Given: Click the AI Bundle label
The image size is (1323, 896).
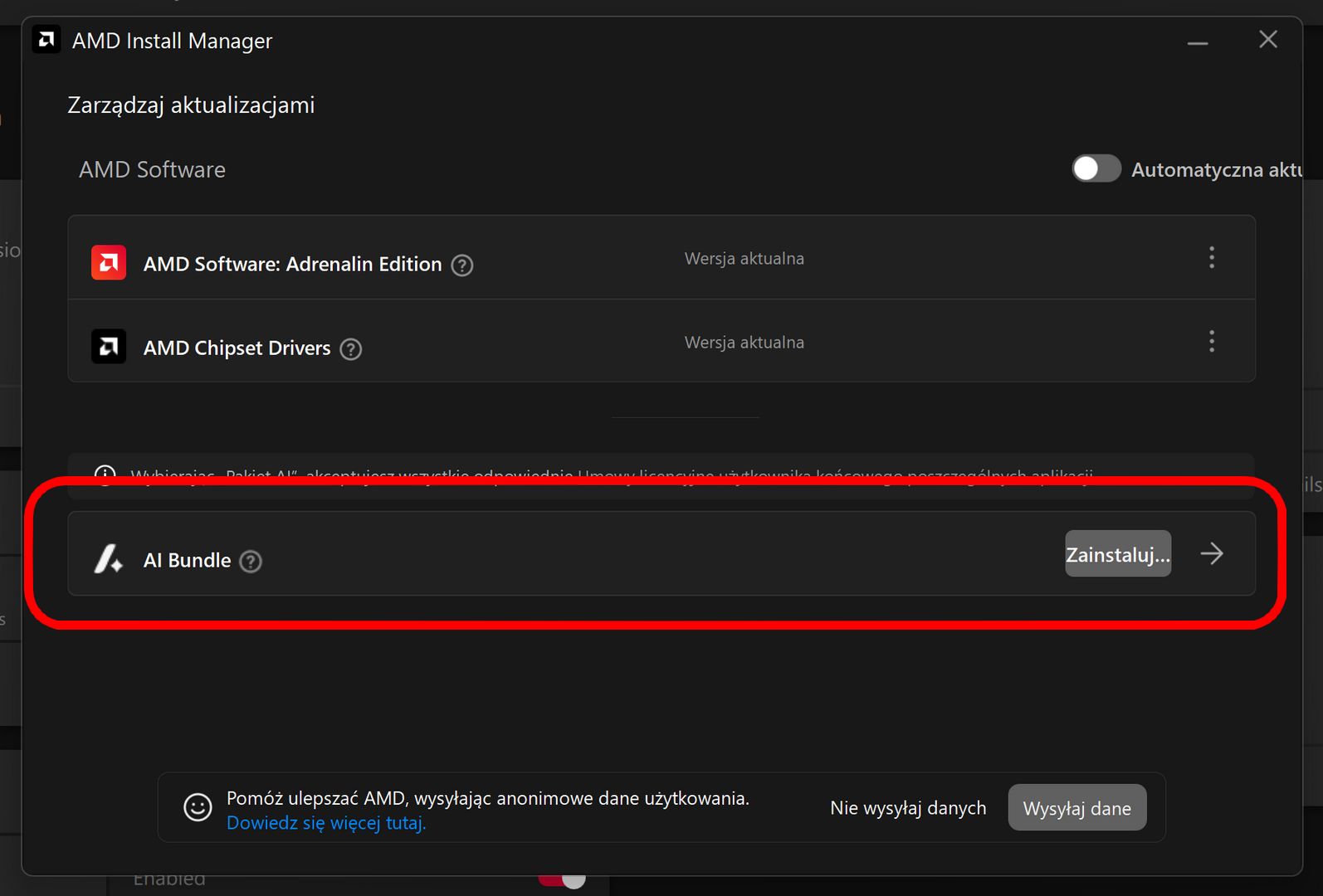Looking at the screenshot, I should 187,560.
